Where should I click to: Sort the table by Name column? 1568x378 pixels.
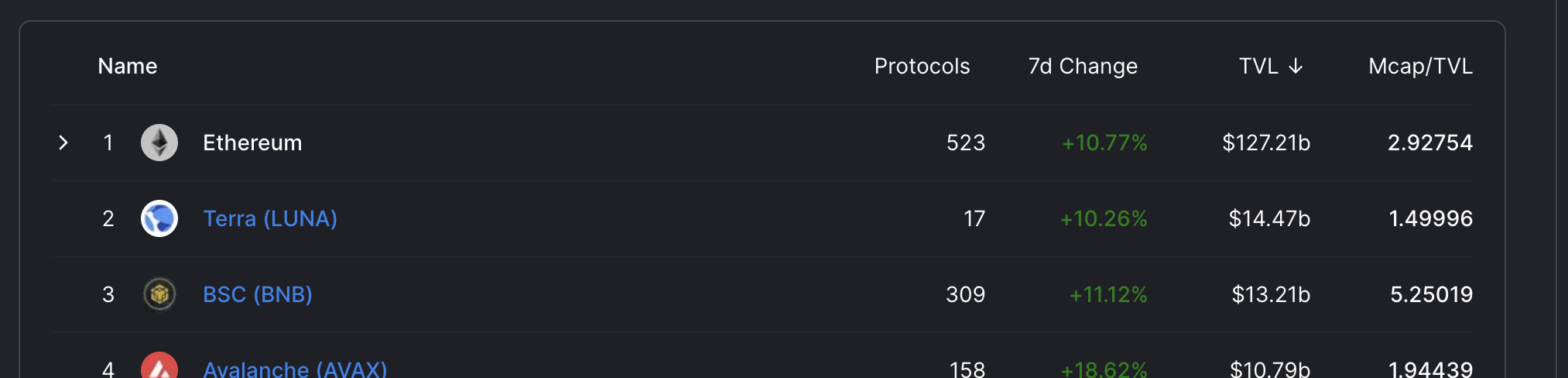(x=128, y=67)
